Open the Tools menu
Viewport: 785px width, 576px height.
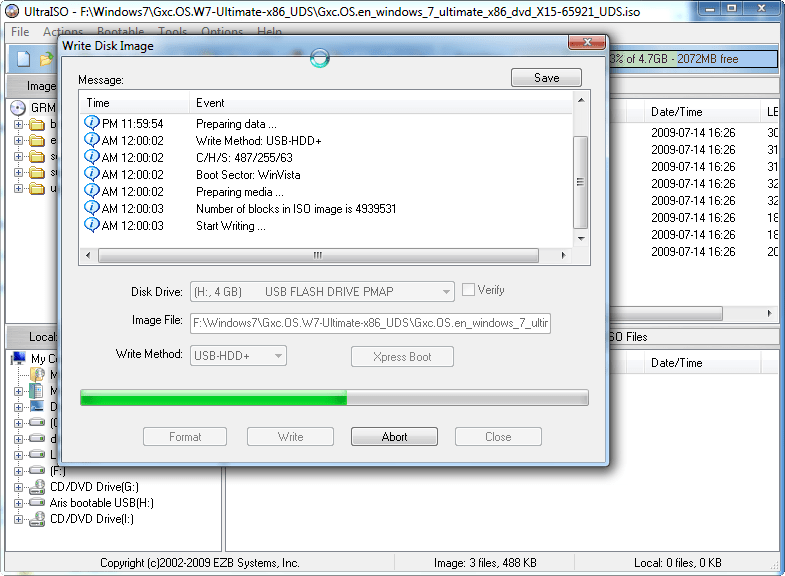[x=172, y=32]
